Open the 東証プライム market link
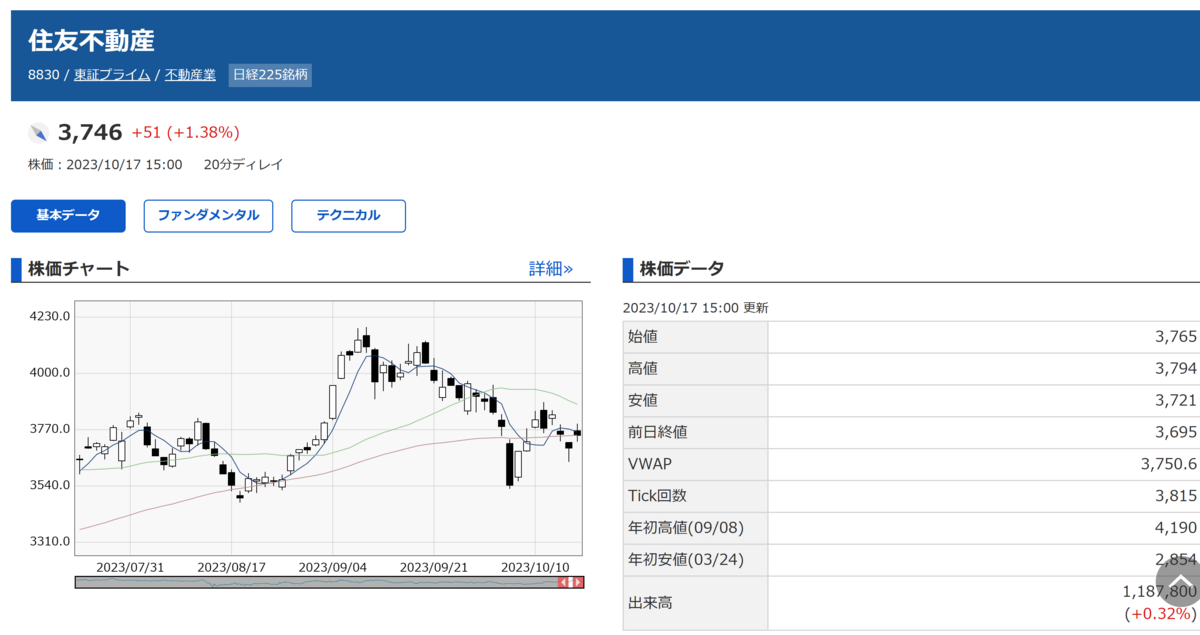Viewport: 1200px width, 635px height. coord(112,75)
